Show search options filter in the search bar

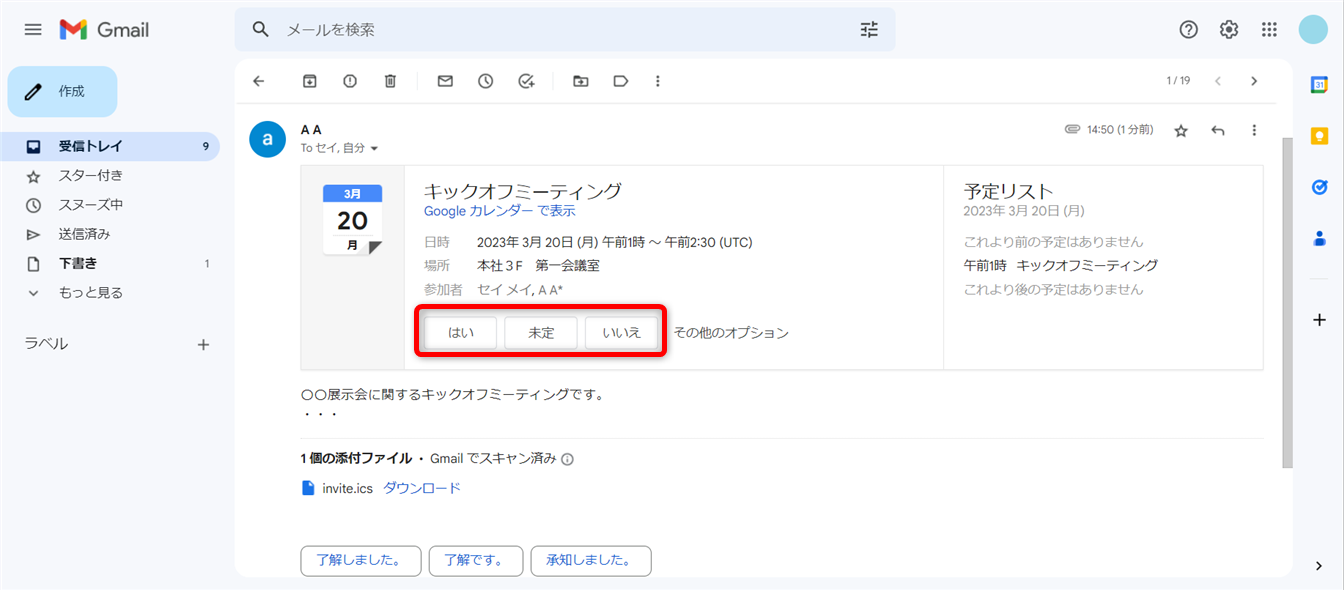[x=869, y=30]
